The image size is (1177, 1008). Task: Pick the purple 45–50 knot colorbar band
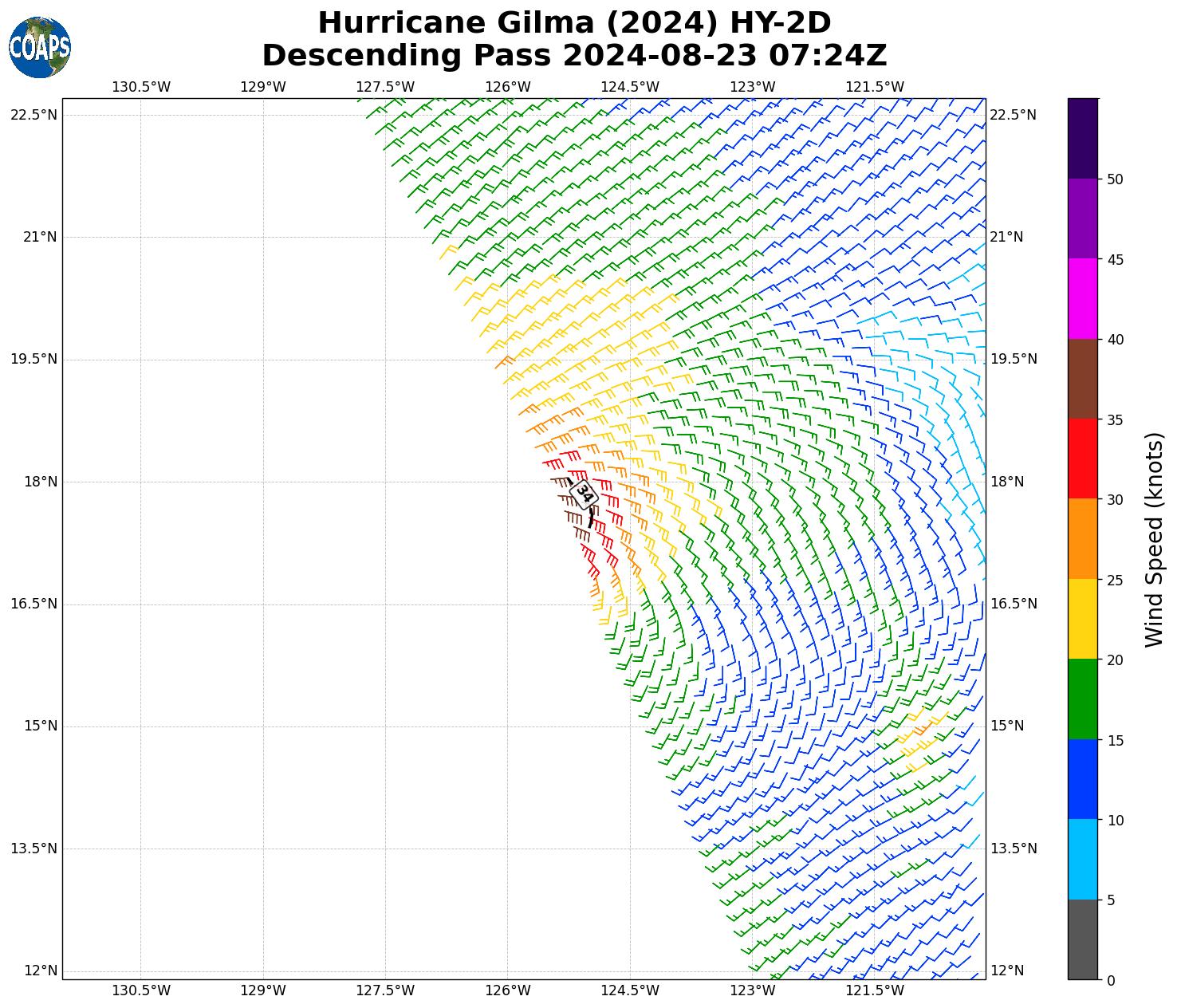tap(1082, 219)
